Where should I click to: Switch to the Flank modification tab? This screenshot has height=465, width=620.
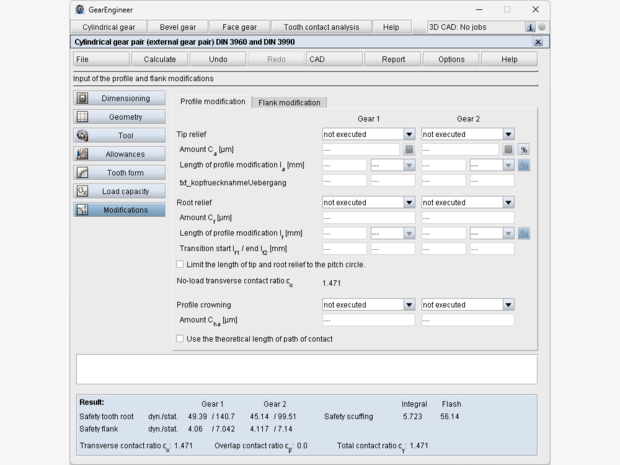pyautogui.click(x=289, y=103)
